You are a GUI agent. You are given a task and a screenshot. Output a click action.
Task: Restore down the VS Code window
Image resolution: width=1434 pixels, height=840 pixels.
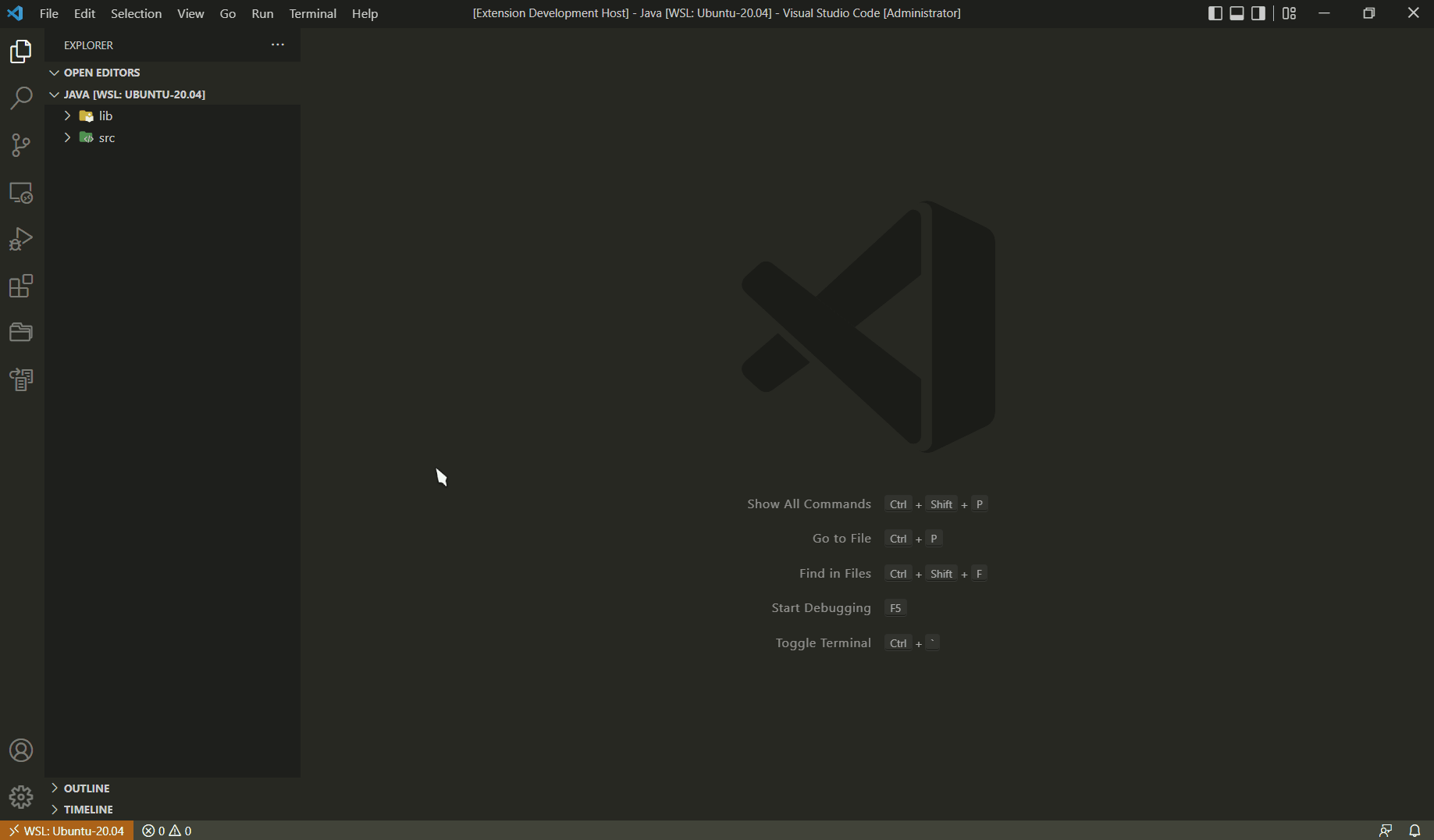(1368, 13)
